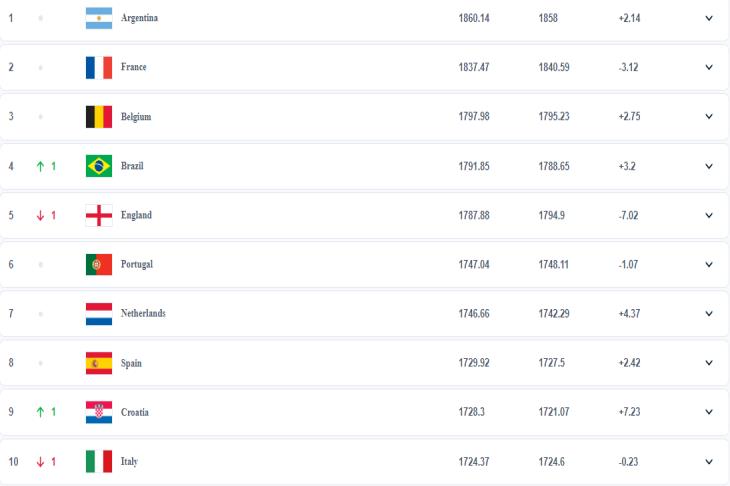
Task: Click the Brazil flag icon
Action: (x=99, y=166)
